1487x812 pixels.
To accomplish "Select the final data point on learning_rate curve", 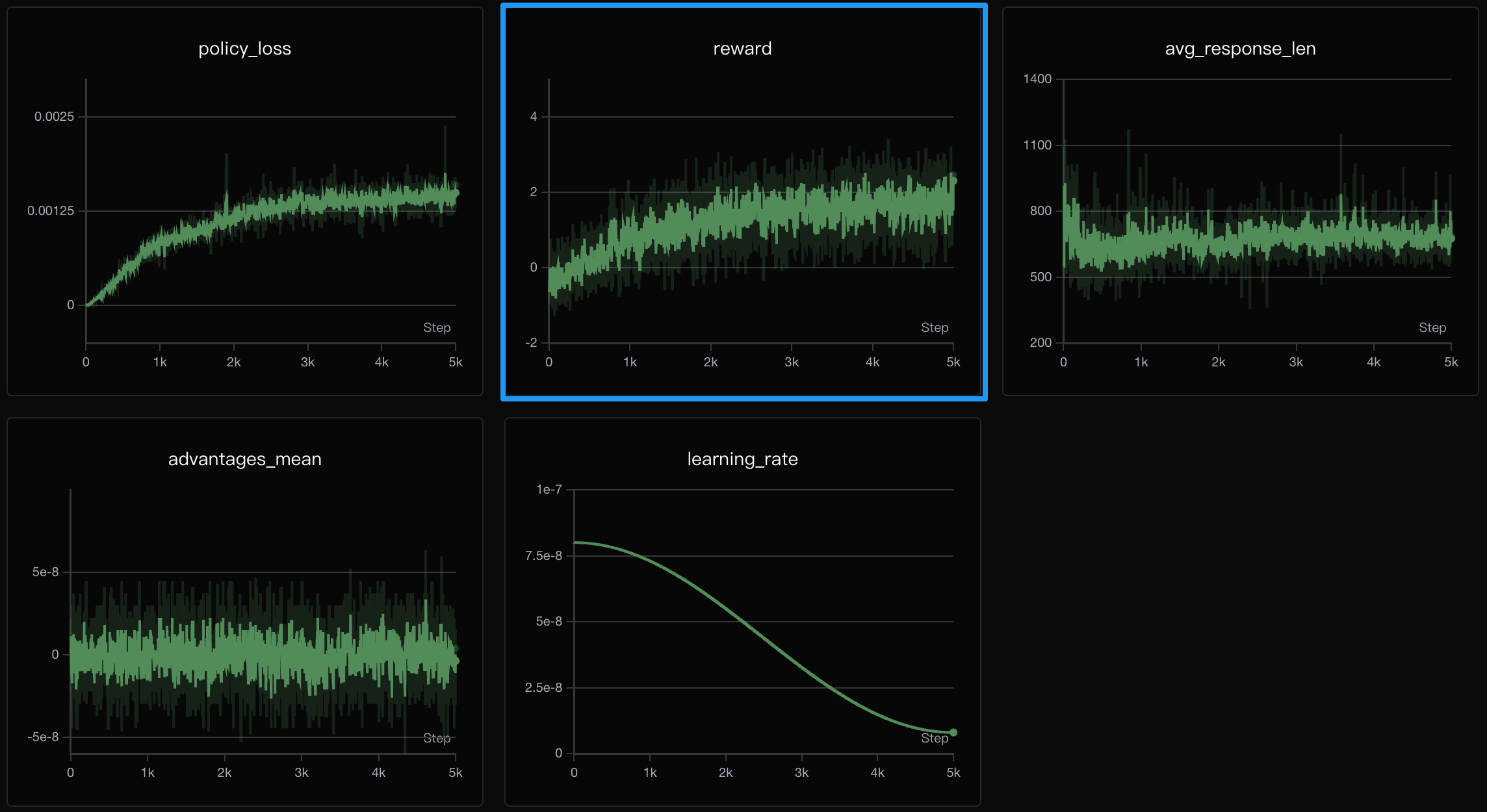I will pos(953,733).
